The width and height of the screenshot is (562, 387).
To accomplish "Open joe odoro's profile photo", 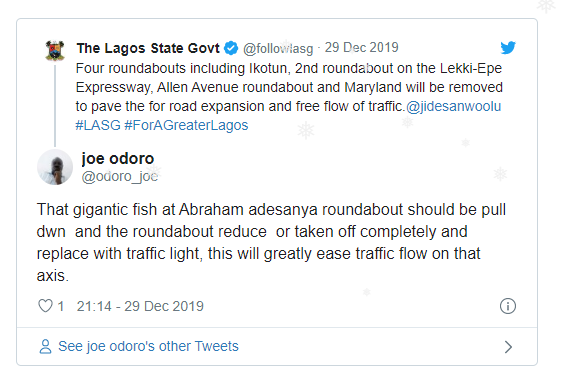I will pyautogui.click(x=55, y=167).
